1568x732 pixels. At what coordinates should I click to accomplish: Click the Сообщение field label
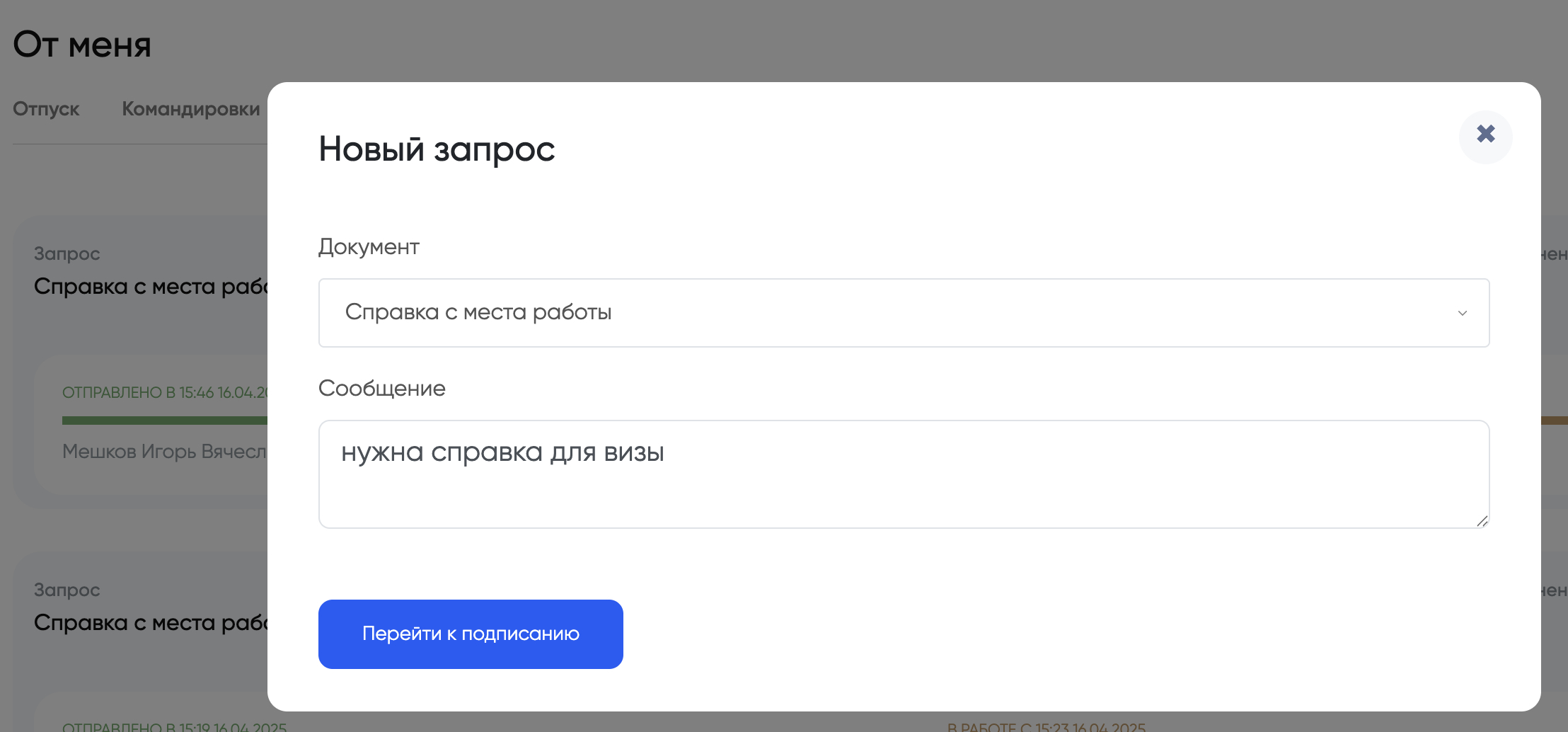click(x=381, y=389)
